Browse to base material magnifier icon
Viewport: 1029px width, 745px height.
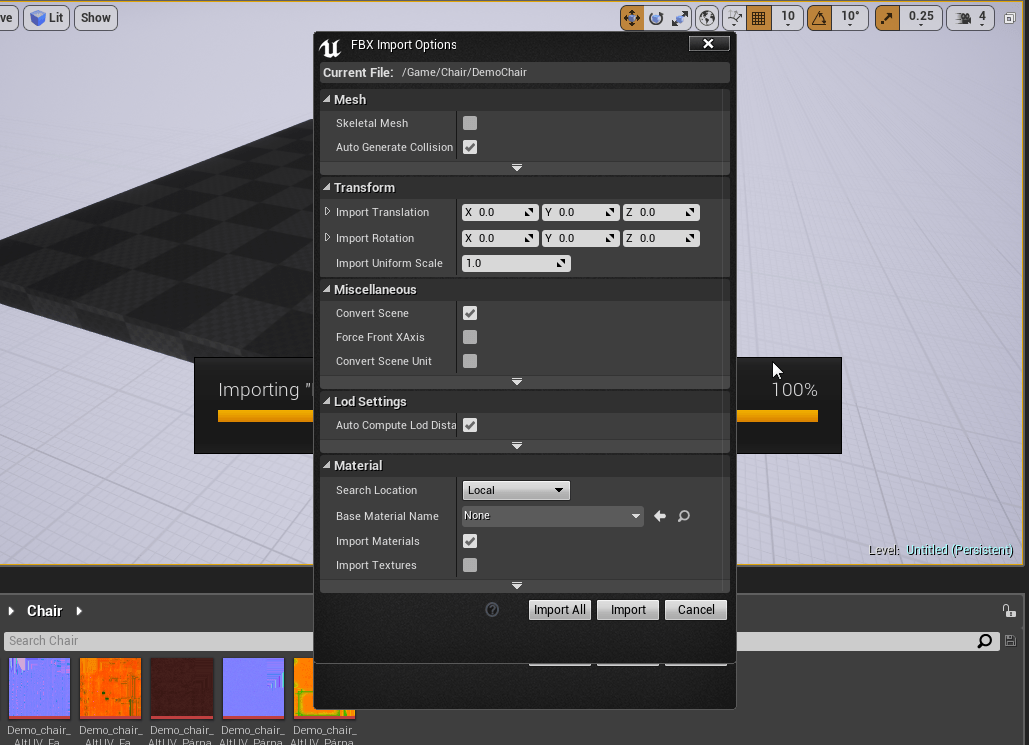pos(684,516)
